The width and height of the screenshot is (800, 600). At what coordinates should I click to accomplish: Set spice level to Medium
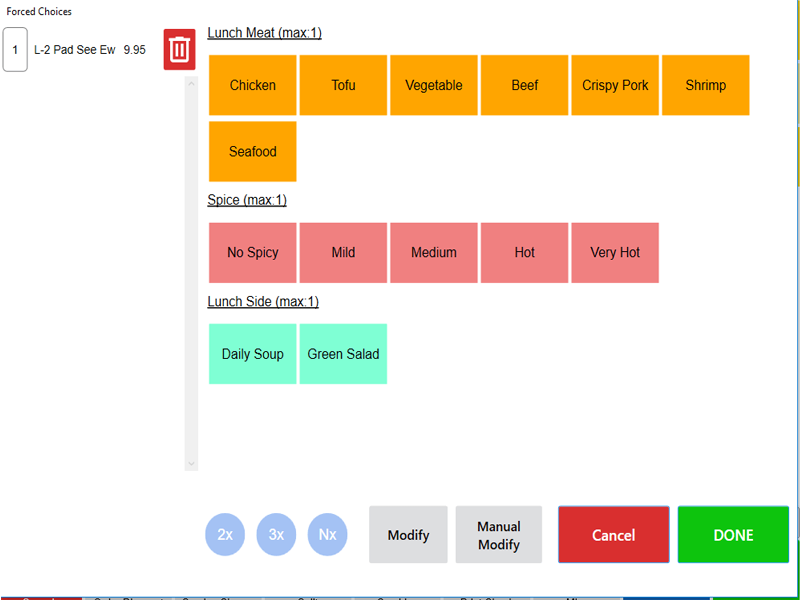point(434,252)
